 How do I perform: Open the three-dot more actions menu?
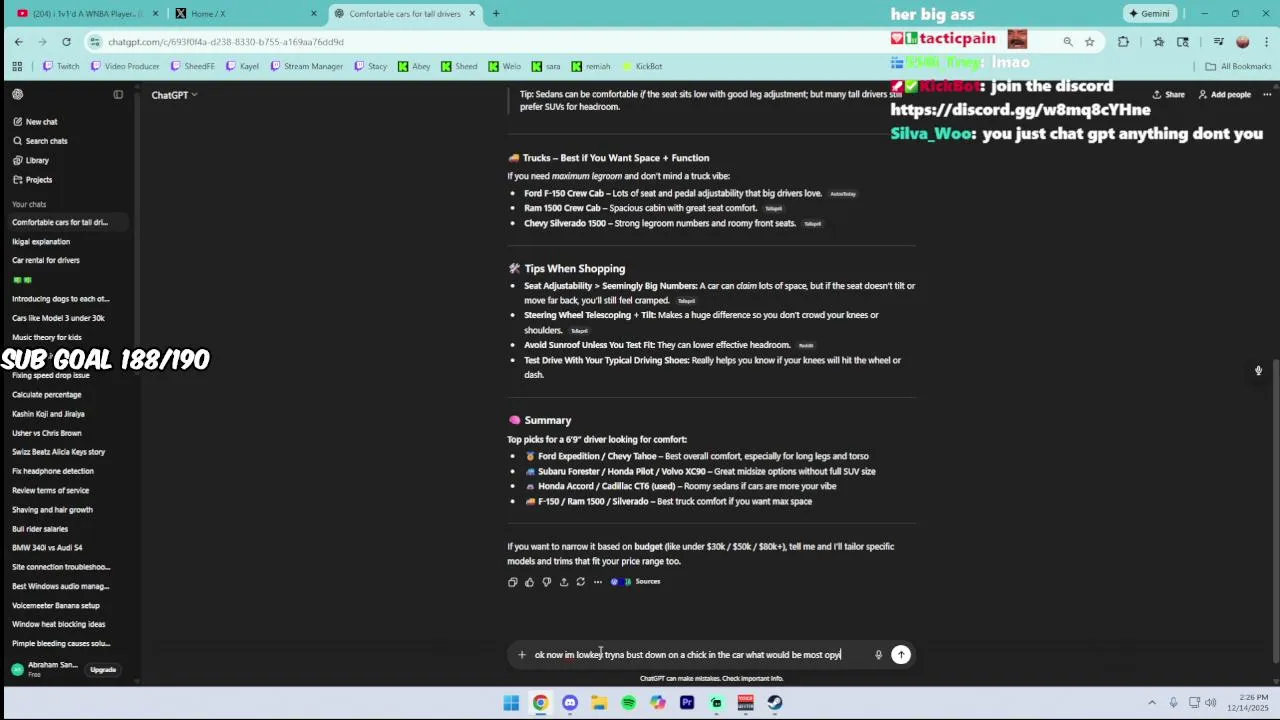[x=598, y=582]
